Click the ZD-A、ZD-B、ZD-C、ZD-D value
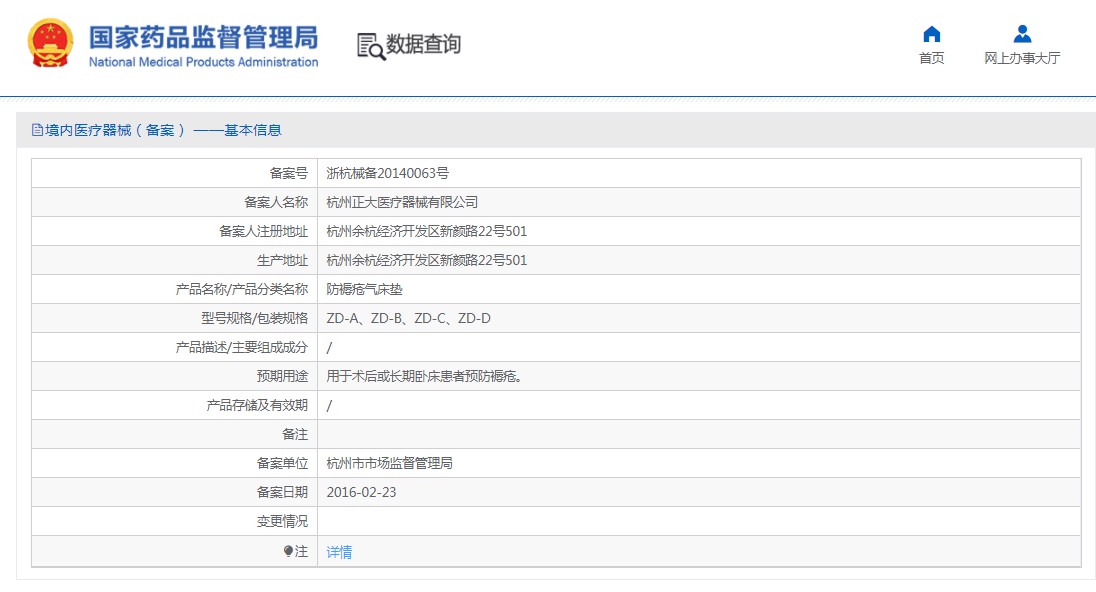Image resolution: width=1096 pixels, height=592 pixels. [408, 318]
